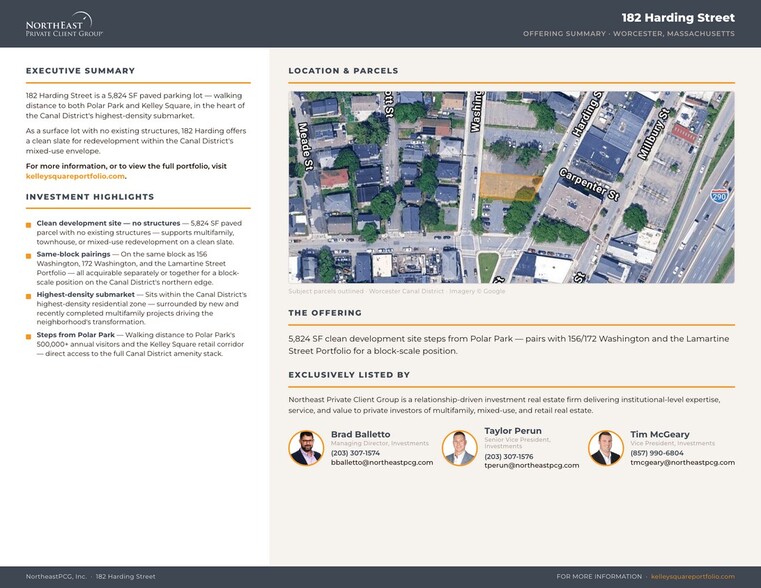Click bballetto@northeastpcg.com email address
The width and height of the screenshot is (761, 588).
tap(382, 462)
